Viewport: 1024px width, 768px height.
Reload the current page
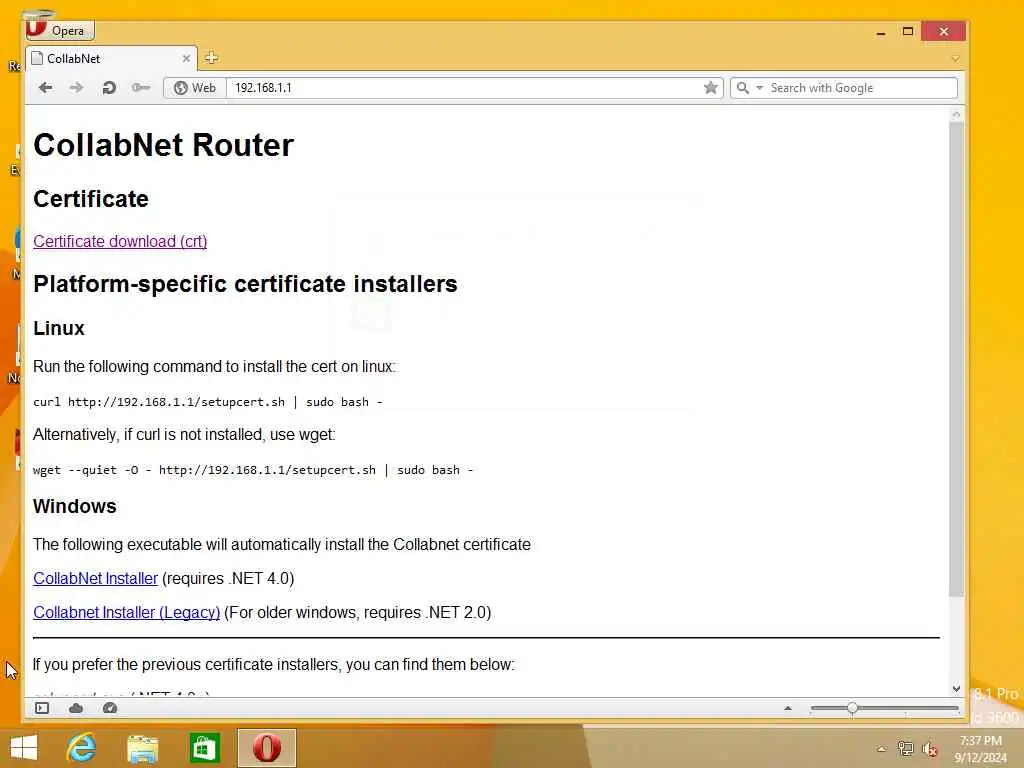click(x=109, y=88)
